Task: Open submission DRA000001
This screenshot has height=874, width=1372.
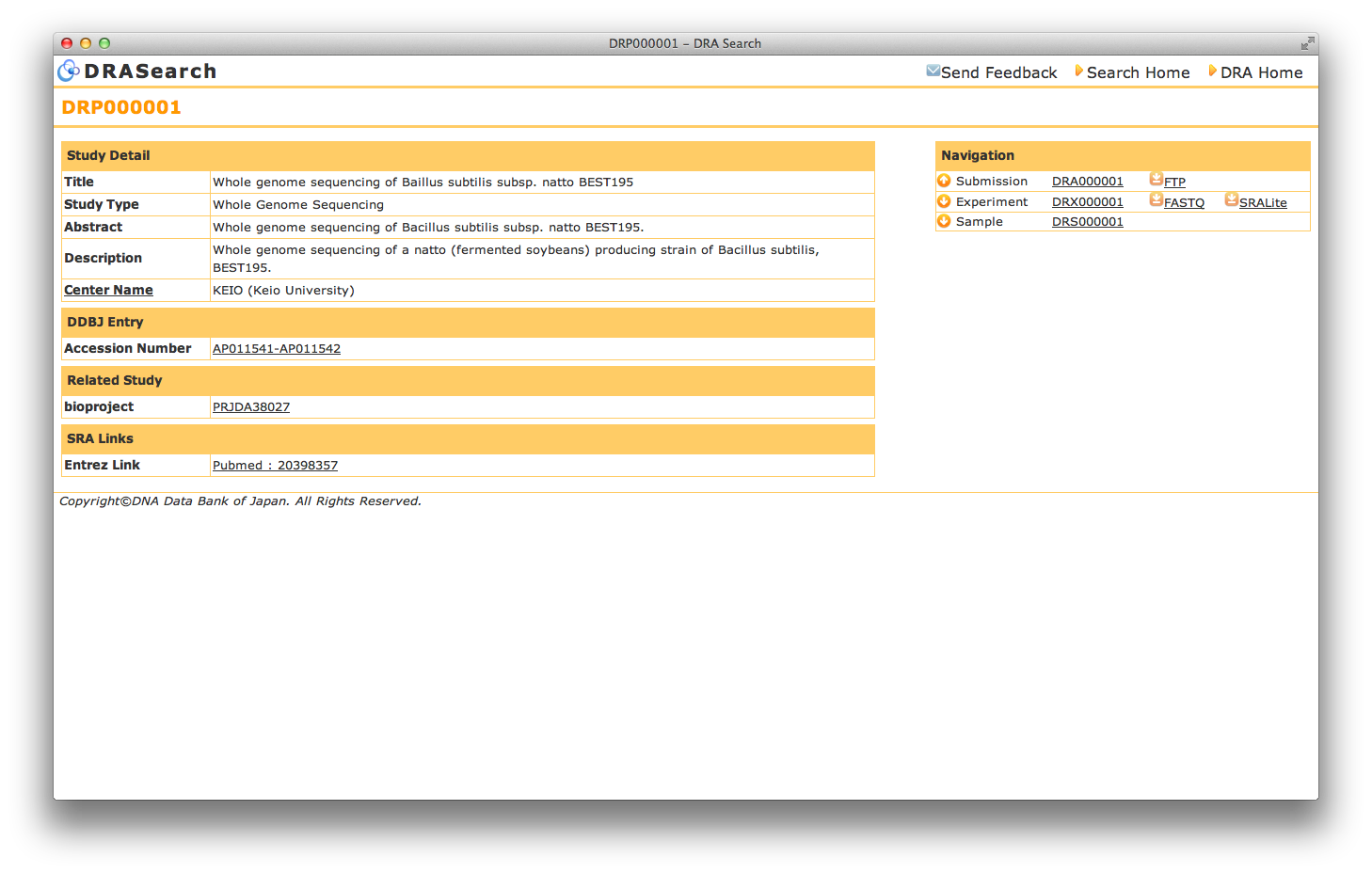Action: [1087, 182]
